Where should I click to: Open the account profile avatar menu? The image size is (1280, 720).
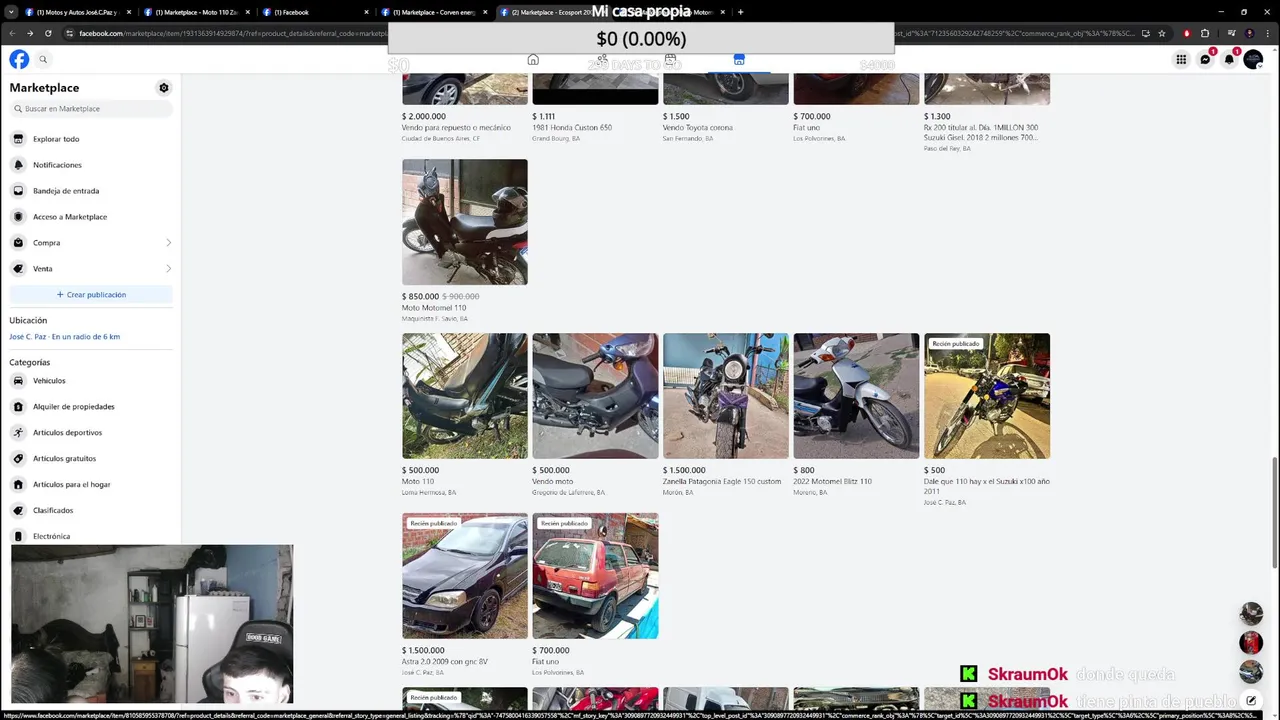tap(1253, 60)
